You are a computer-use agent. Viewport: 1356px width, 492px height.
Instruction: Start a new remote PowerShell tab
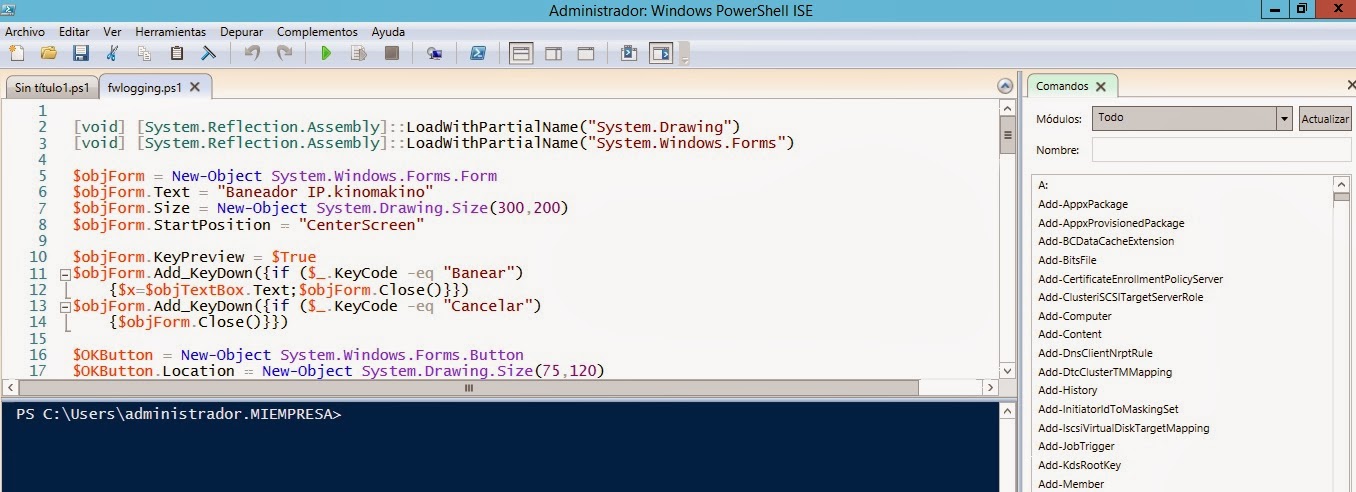434,53
